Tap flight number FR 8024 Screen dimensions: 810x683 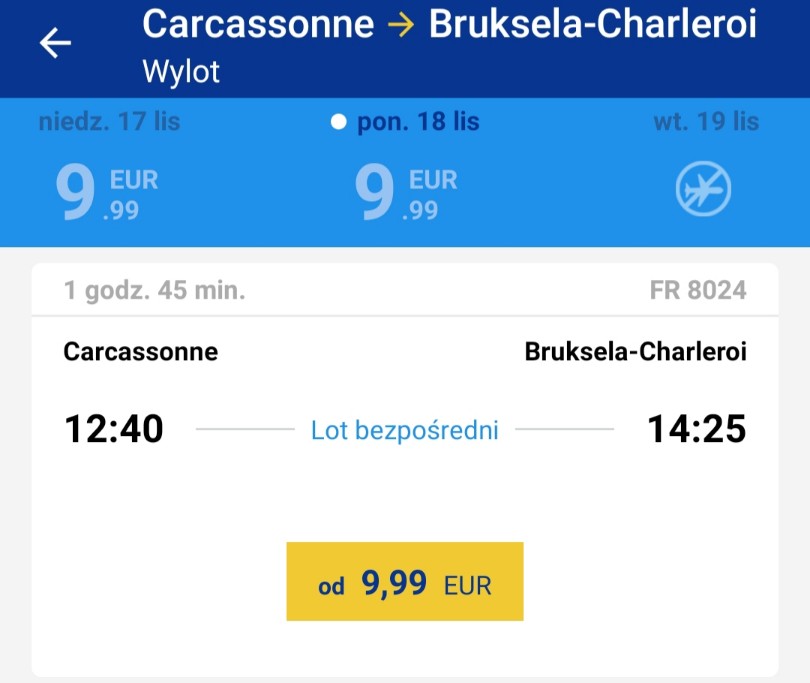pos(698,290)
